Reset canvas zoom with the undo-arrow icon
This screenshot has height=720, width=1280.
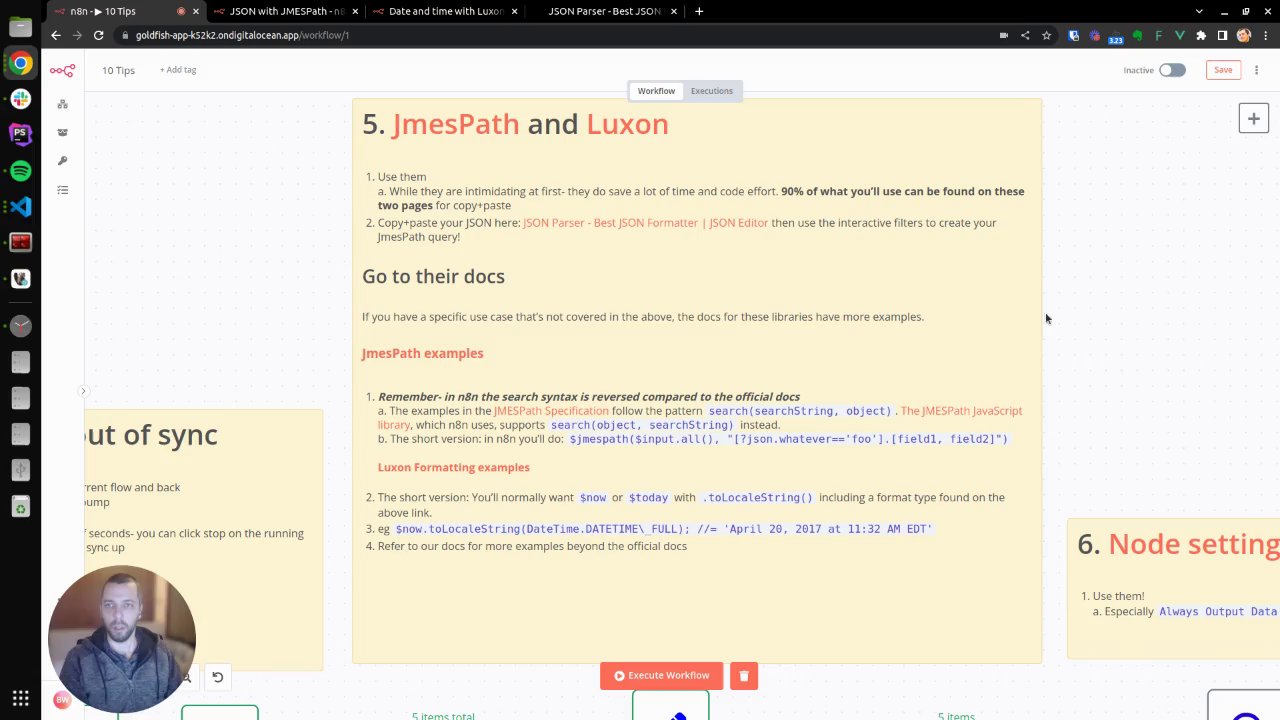point(217,677)
